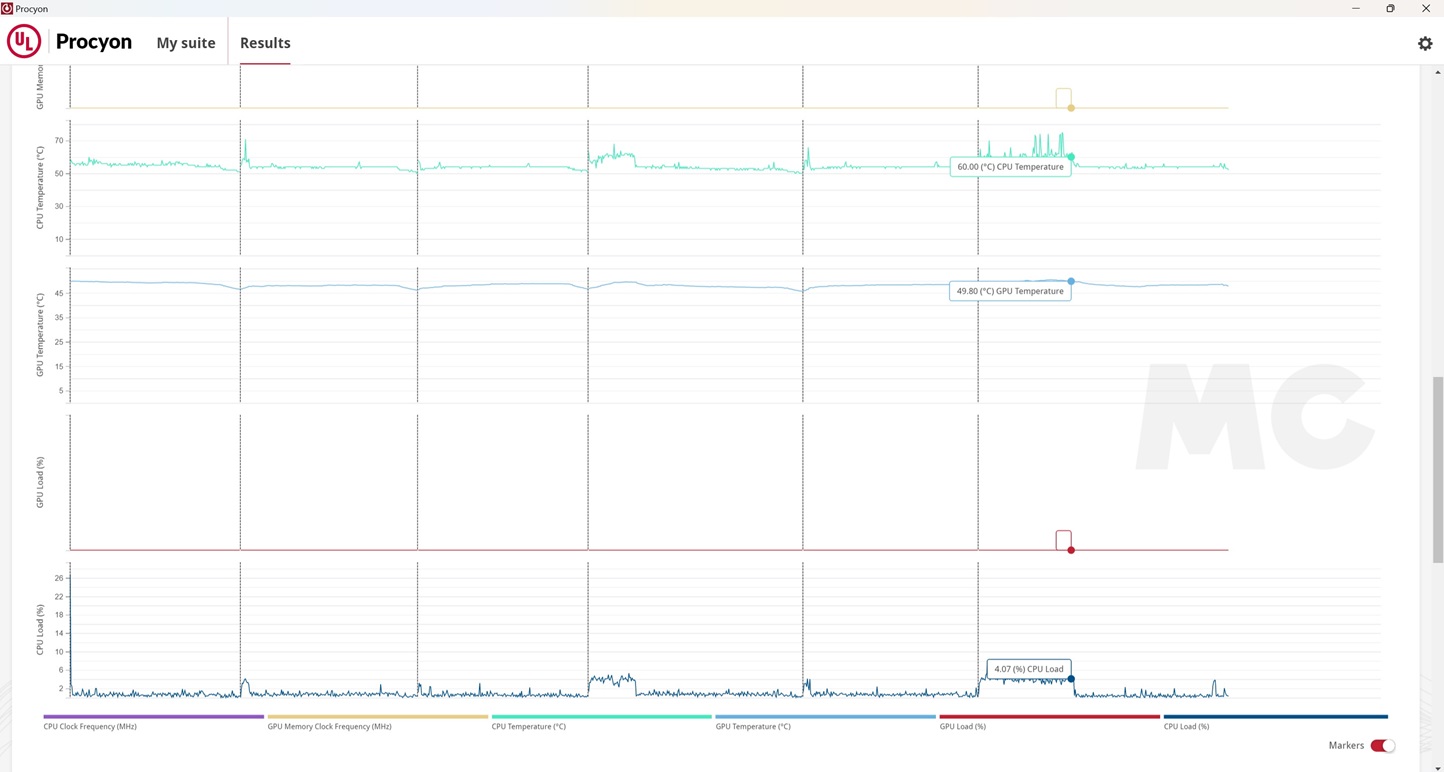Image resolution: width=1444 pixels, height=772 pixels.
Task: Click the scroll up arrow
Action: point(1438,72)
